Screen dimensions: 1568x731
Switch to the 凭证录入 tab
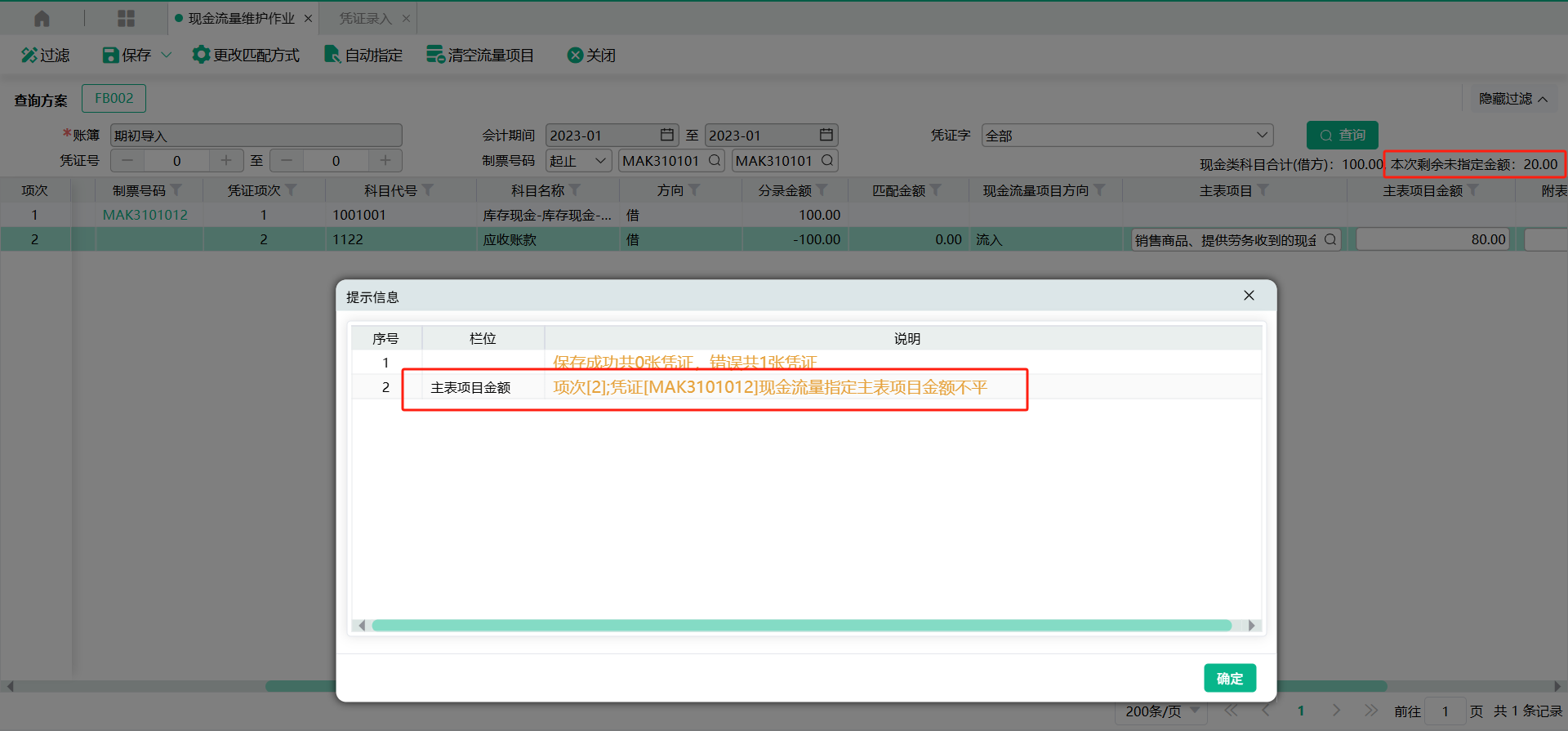tap(365, 18)
